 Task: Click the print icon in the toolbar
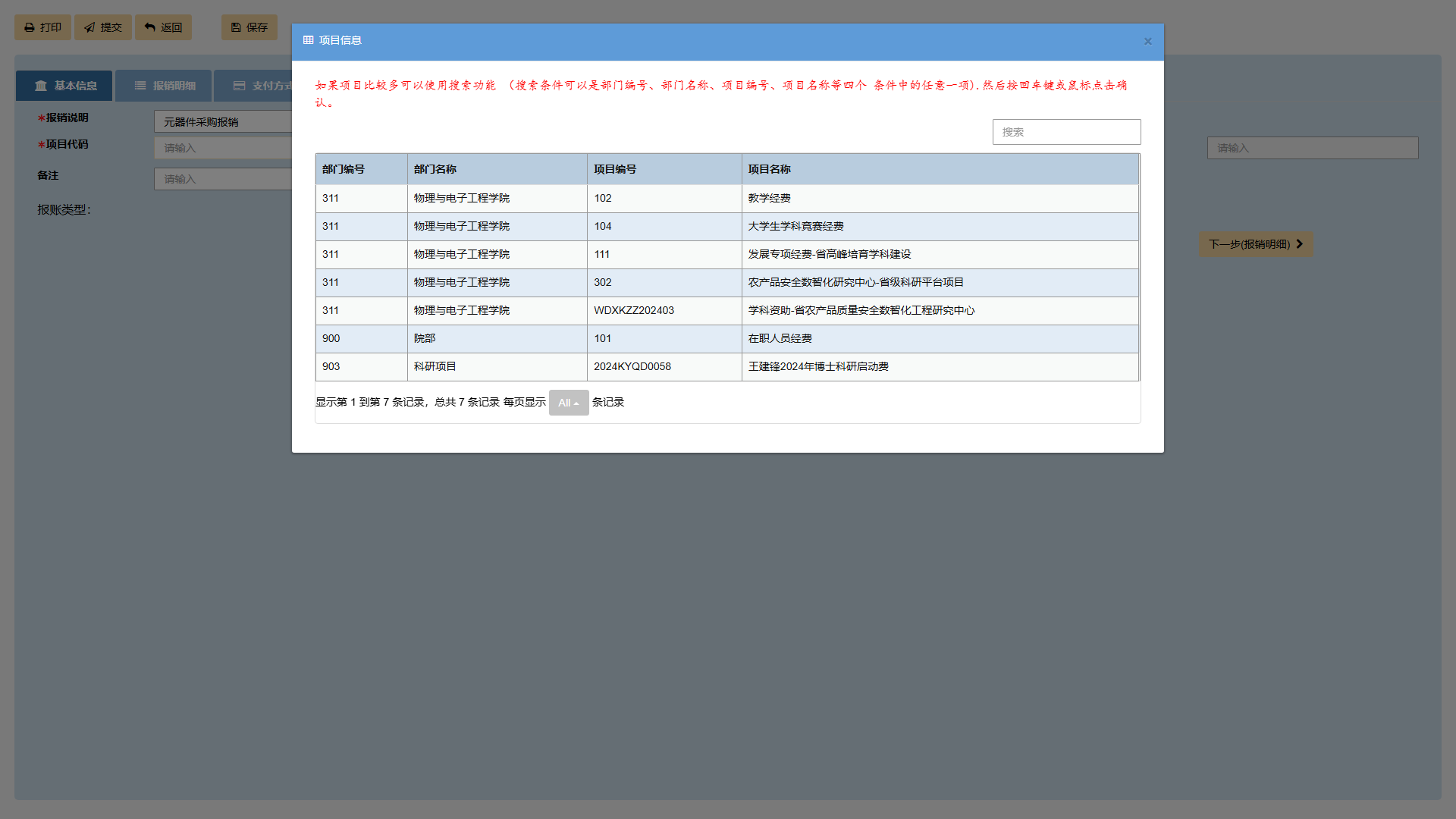point(30,27)
